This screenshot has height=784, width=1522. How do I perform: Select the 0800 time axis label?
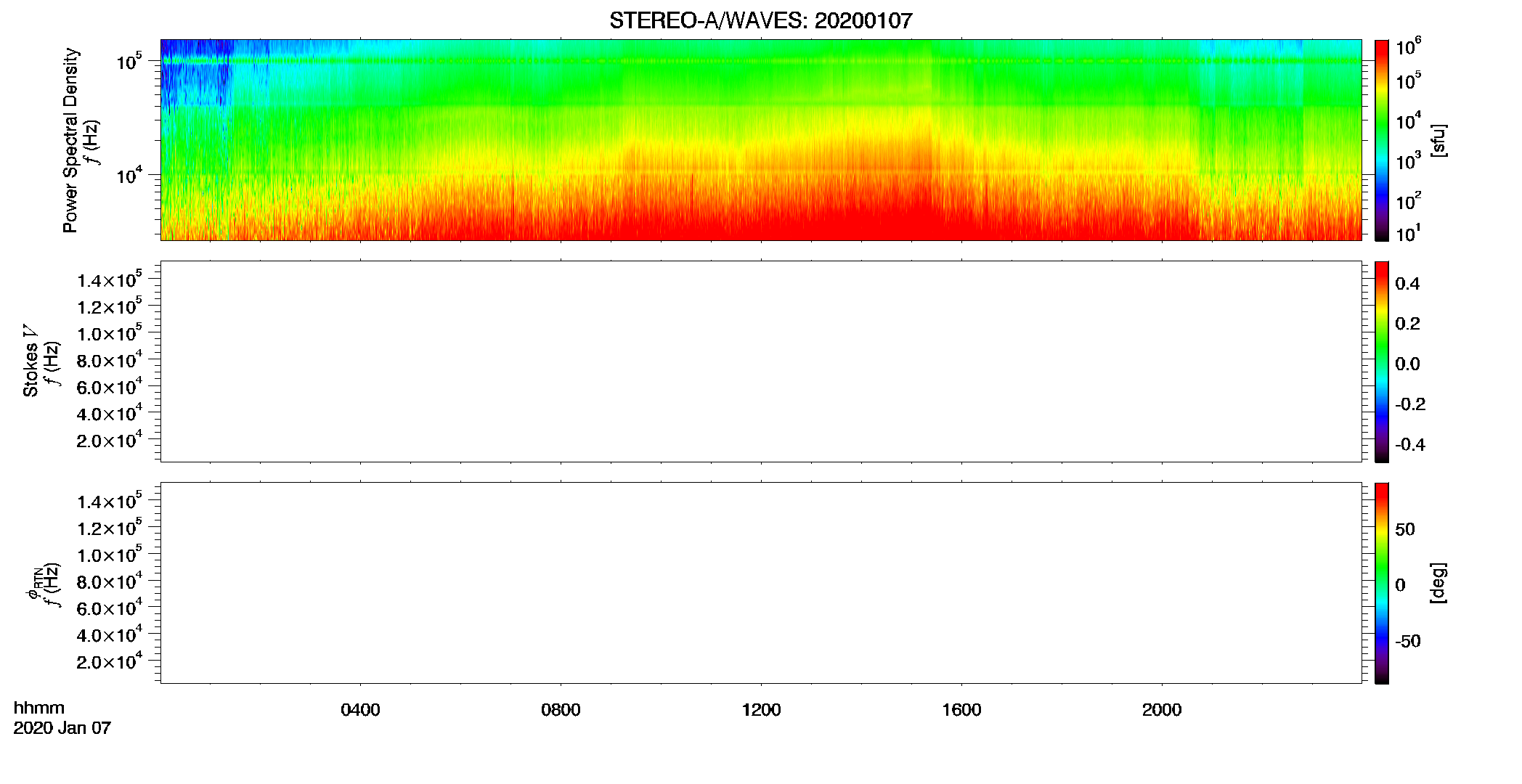point(561,710)
